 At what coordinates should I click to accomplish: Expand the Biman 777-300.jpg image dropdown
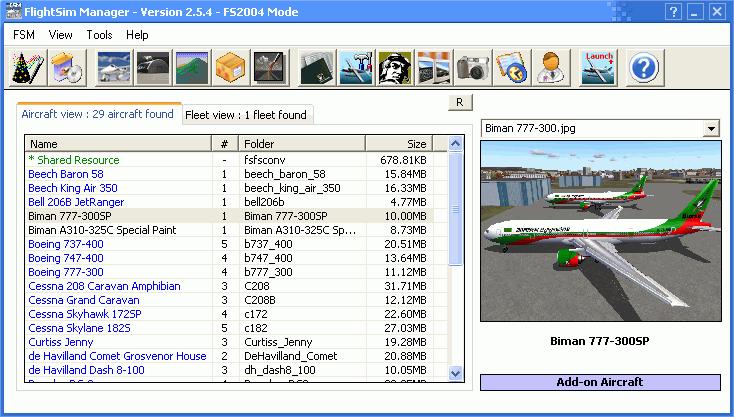(x=711, y=128)
